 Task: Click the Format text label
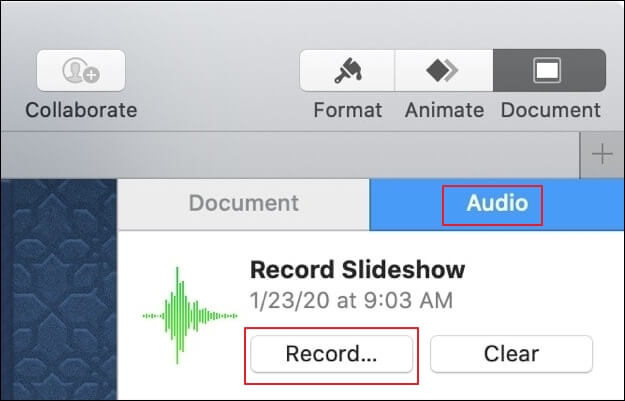348,110
